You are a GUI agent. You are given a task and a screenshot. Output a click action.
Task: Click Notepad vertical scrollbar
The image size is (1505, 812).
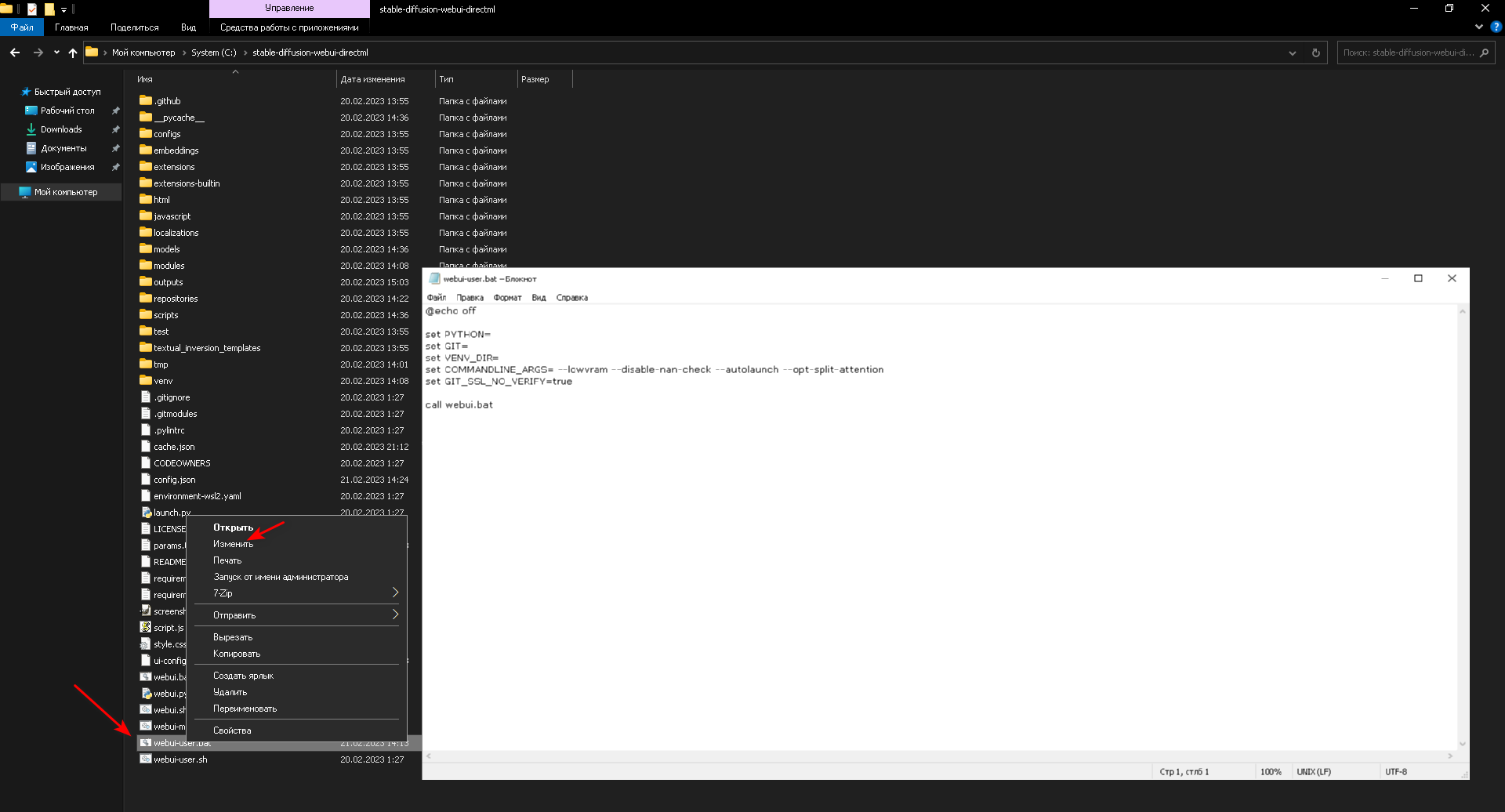coord(1462,527)
